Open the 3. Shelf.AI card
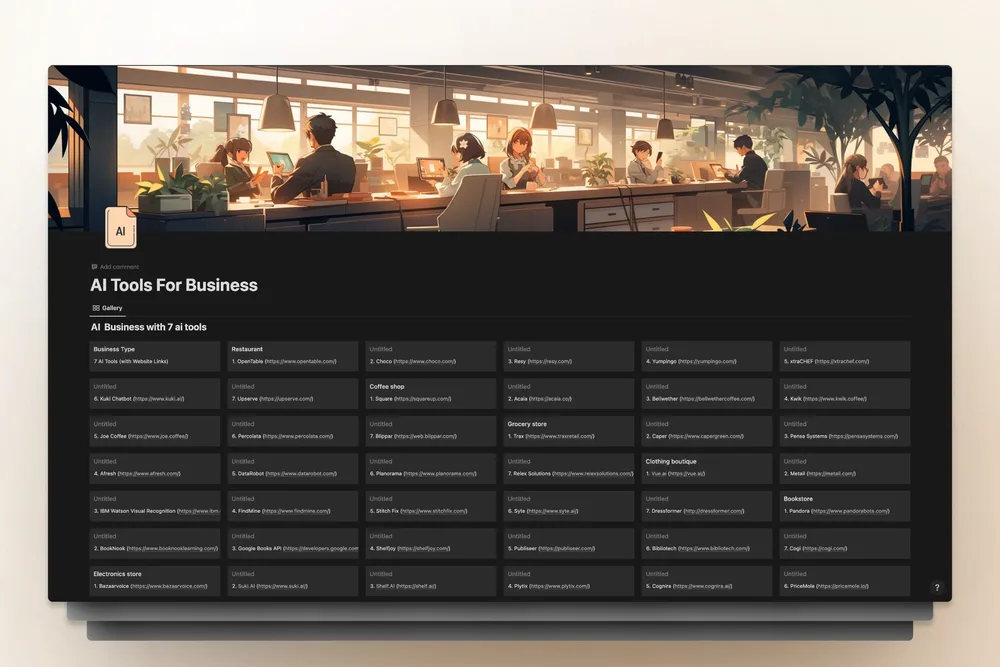The width and height of the screenshot is (1000, 667). click(431, 581)
